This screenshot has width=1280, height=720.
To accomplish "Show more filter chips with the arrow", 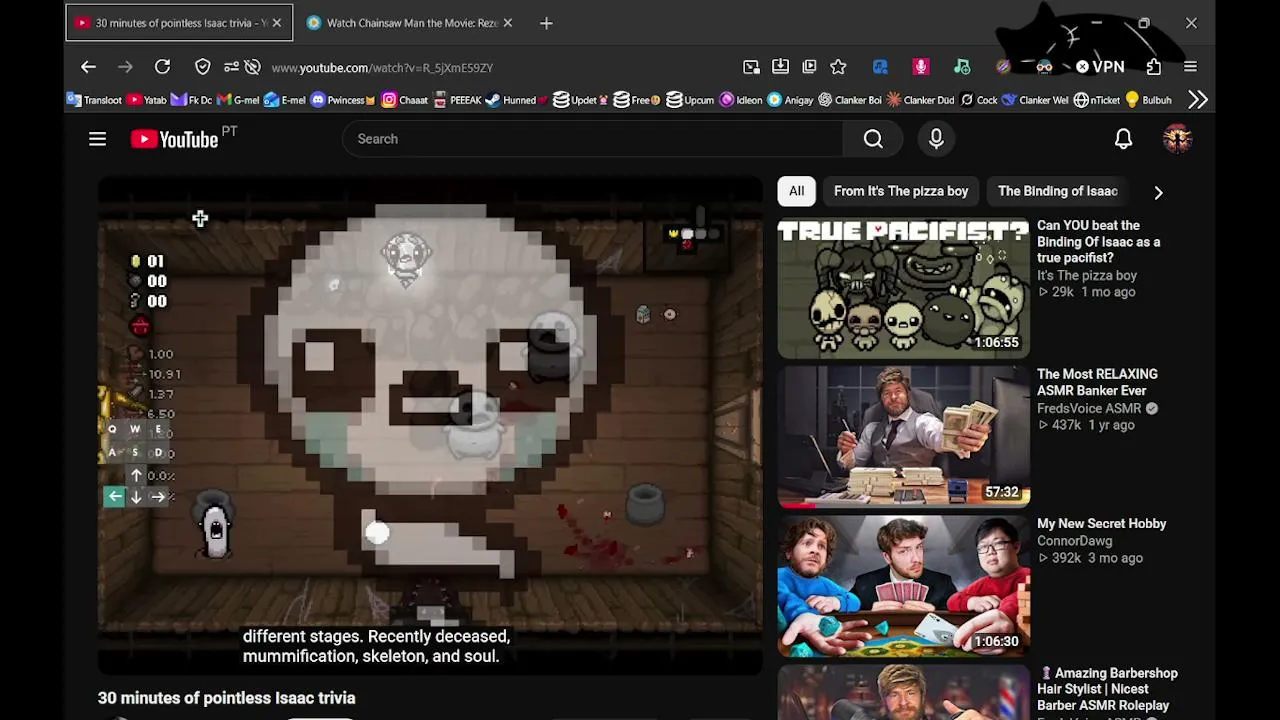I will coord(1158,191).
